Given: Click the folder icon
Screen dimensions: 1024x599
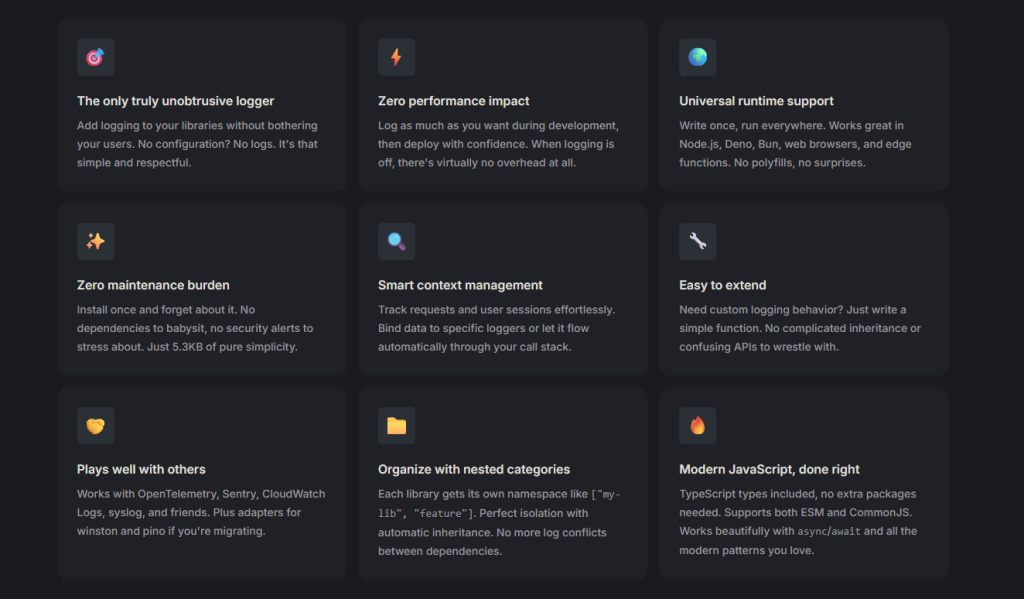Looking at the screenshot, I should click(x=396, y=426).
